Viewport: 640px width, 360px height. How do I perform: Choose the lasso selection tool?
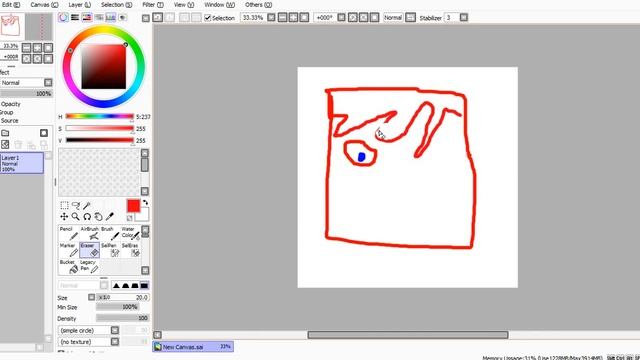pos(76,205)
